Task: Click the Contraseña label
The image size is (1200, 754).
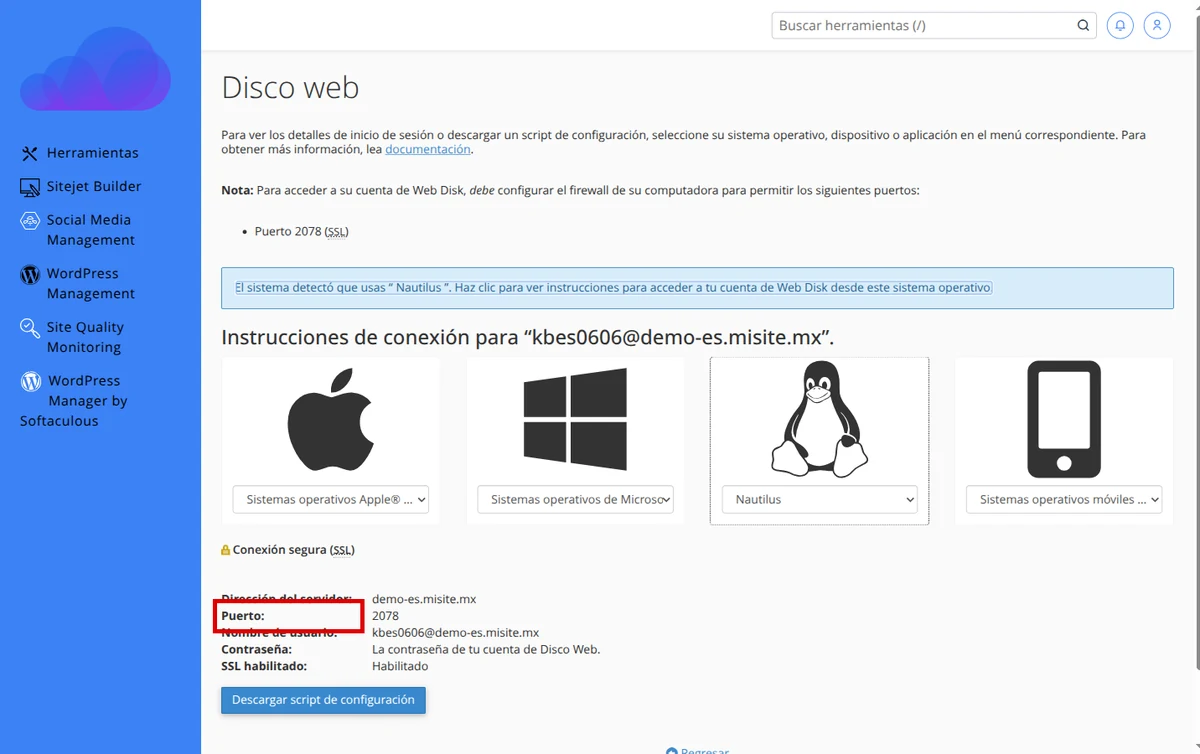Action: point(256,649)
